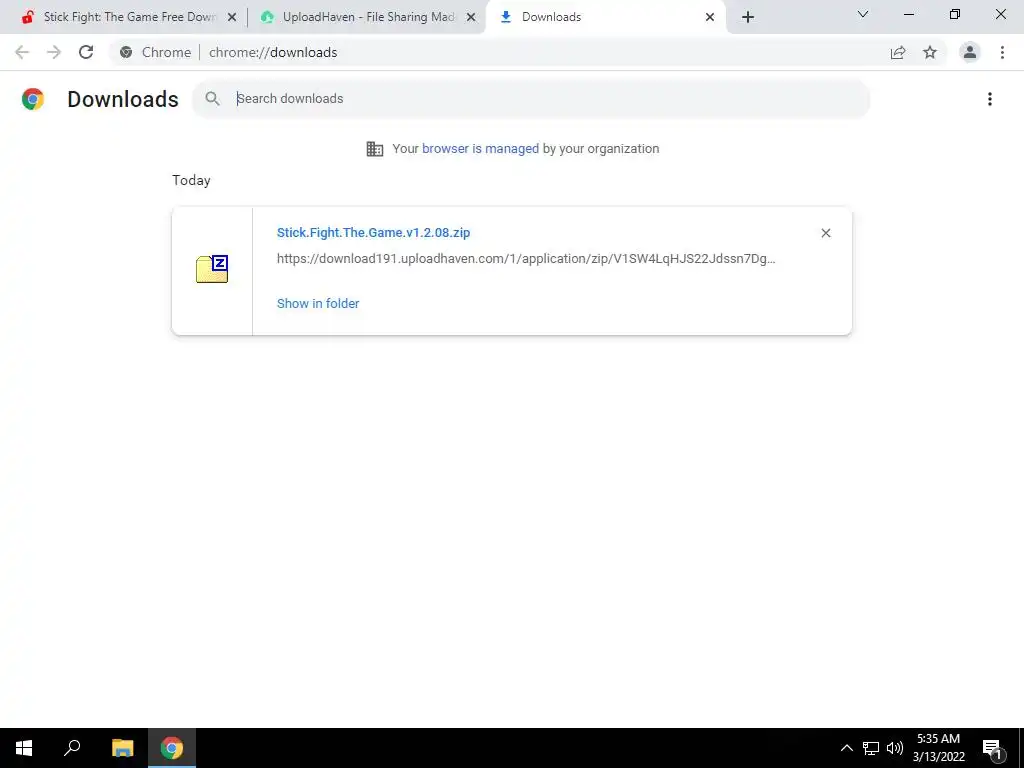Click the managed organization building icon
The height and width of the screenshot is (768, 1024).
(x=375, y=149)
